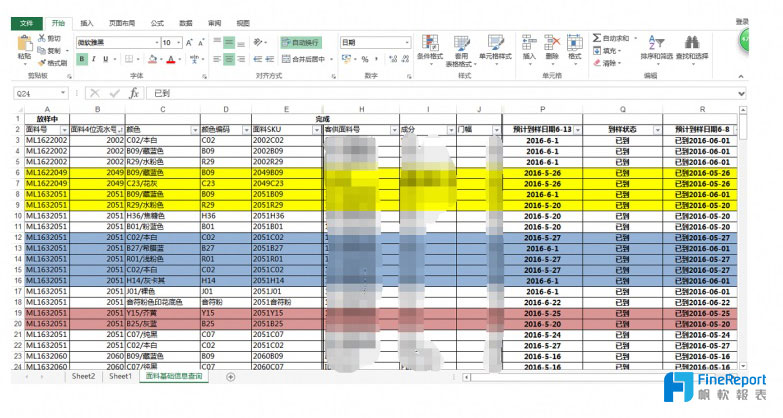Viewport: 783px width, 418px height.
Task: Open filter dropdown for 到样状态 column
Action: click(x=657, y=130)
